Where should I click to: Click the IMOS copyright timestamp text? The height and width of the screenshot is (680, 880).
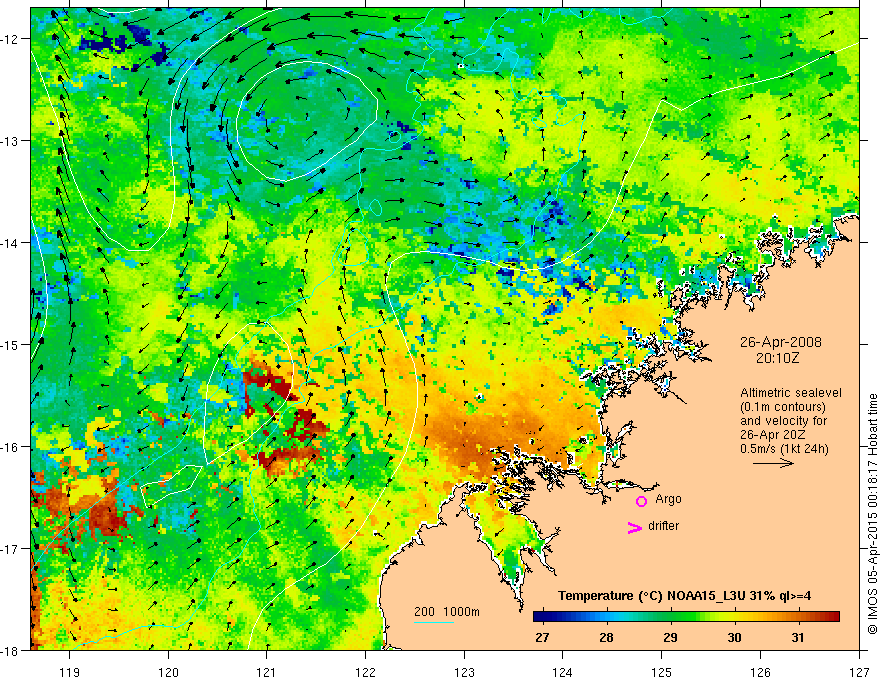[x=873, y=514]
